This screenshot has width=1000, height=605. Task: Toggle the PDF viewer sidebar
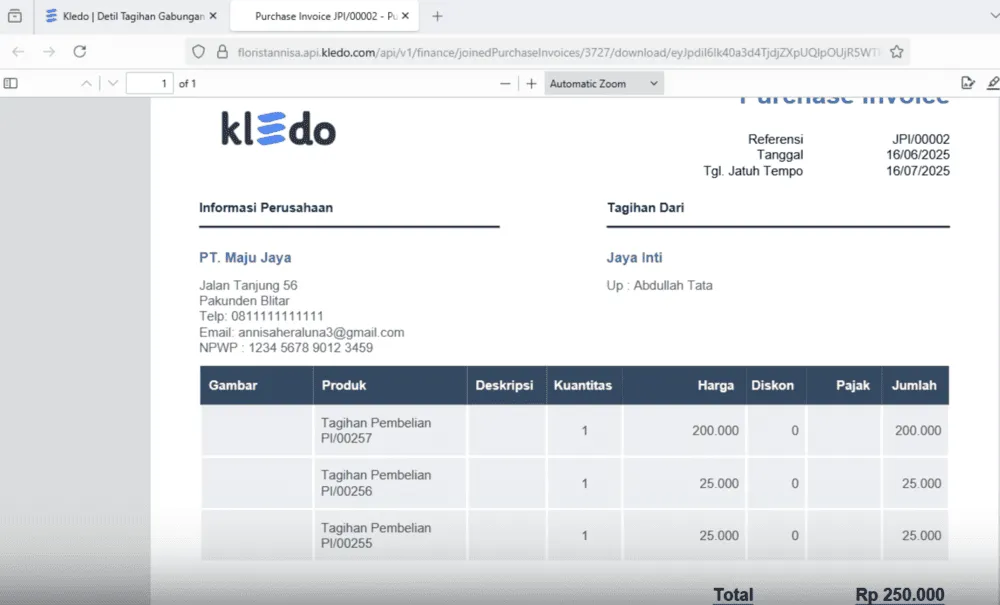(x=11, y=84)
